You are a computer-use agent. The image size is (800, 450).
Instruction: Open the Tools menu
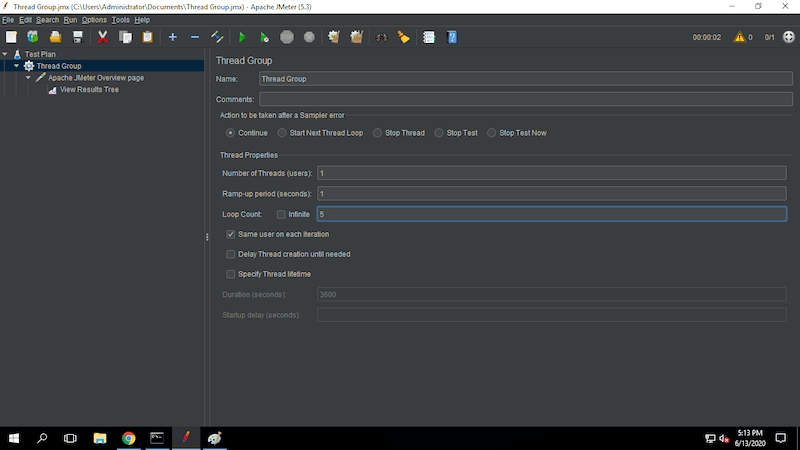[x=120, y=20]
